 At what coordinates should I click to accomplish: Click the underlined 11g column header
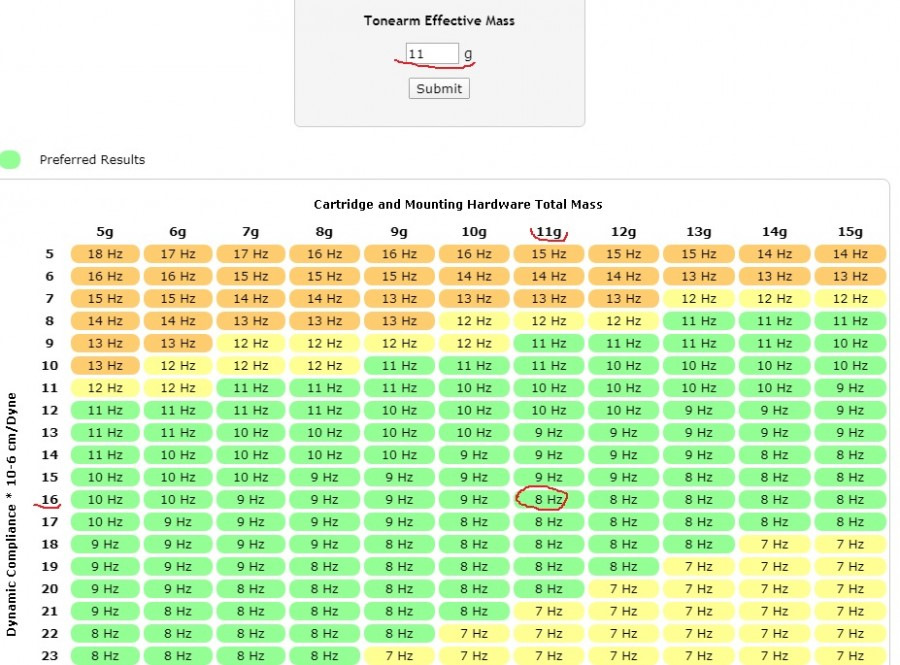(548, 232)
